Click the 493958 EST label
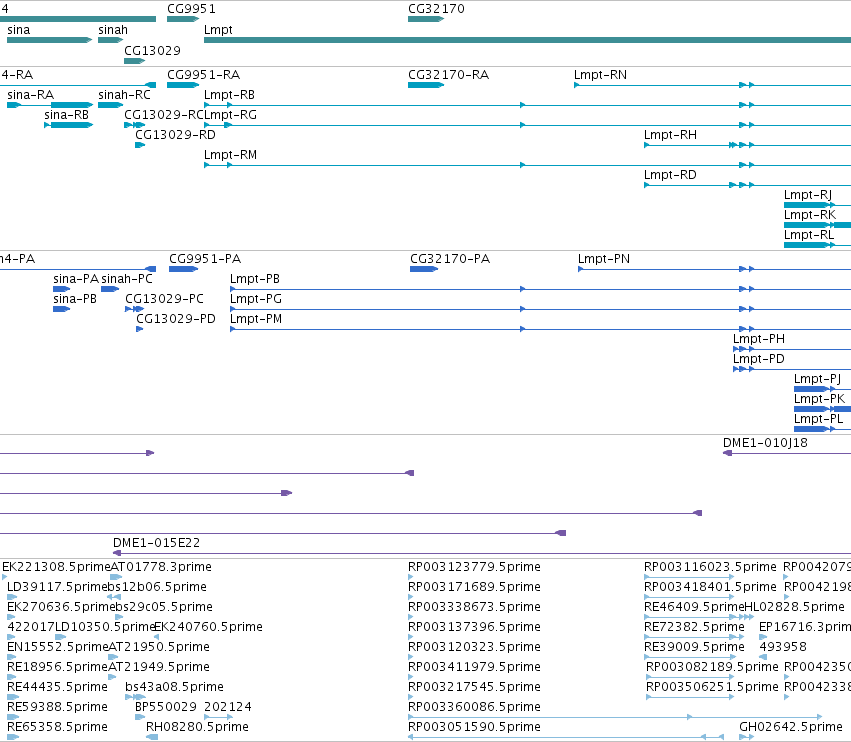This screenshot has width=851, height=742. 783,647
